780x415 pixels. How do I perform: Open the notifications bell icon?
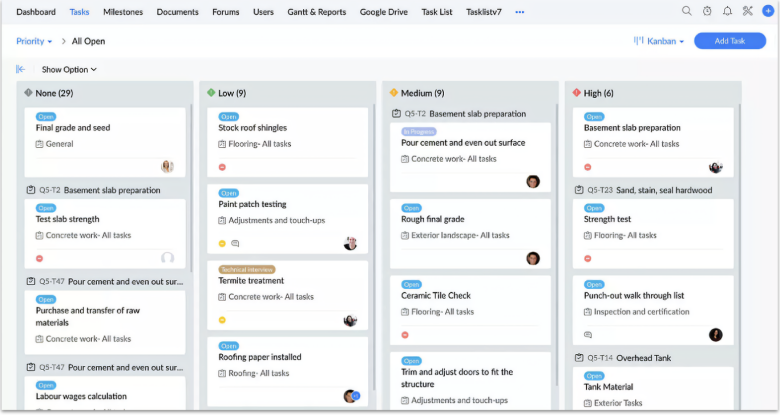(727, 11)
